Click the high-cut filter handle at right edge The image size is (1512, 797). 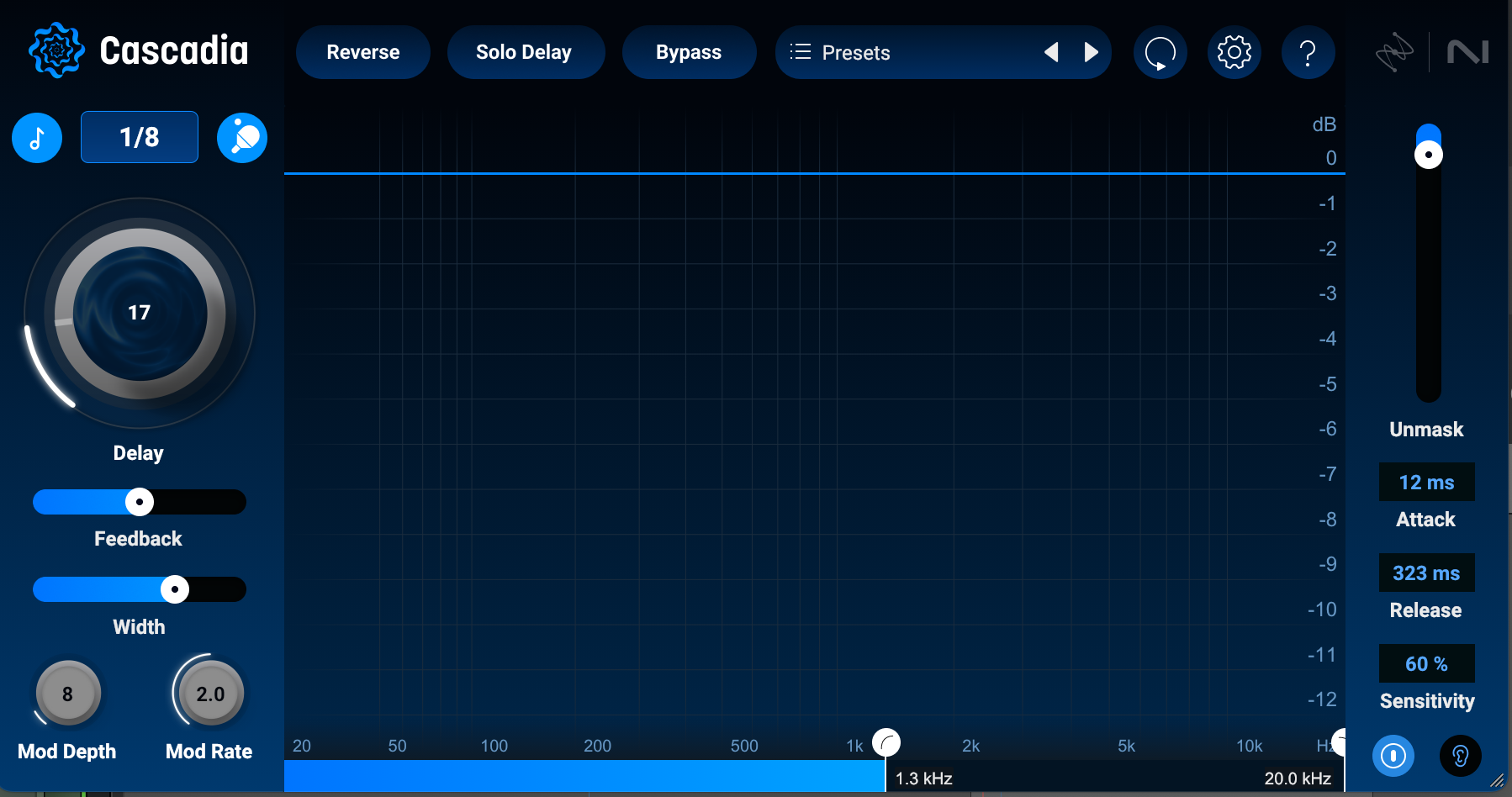pos(1340,742)
